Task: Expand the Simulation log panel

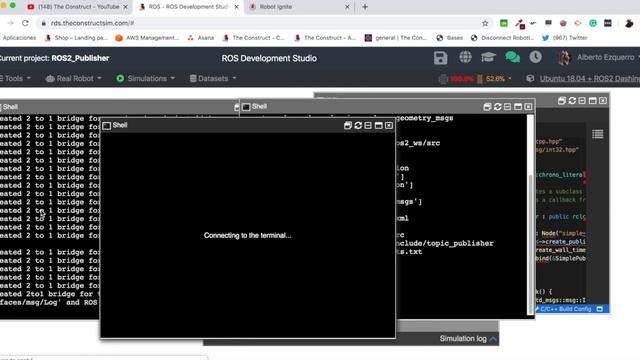Action: click(468, 339)
